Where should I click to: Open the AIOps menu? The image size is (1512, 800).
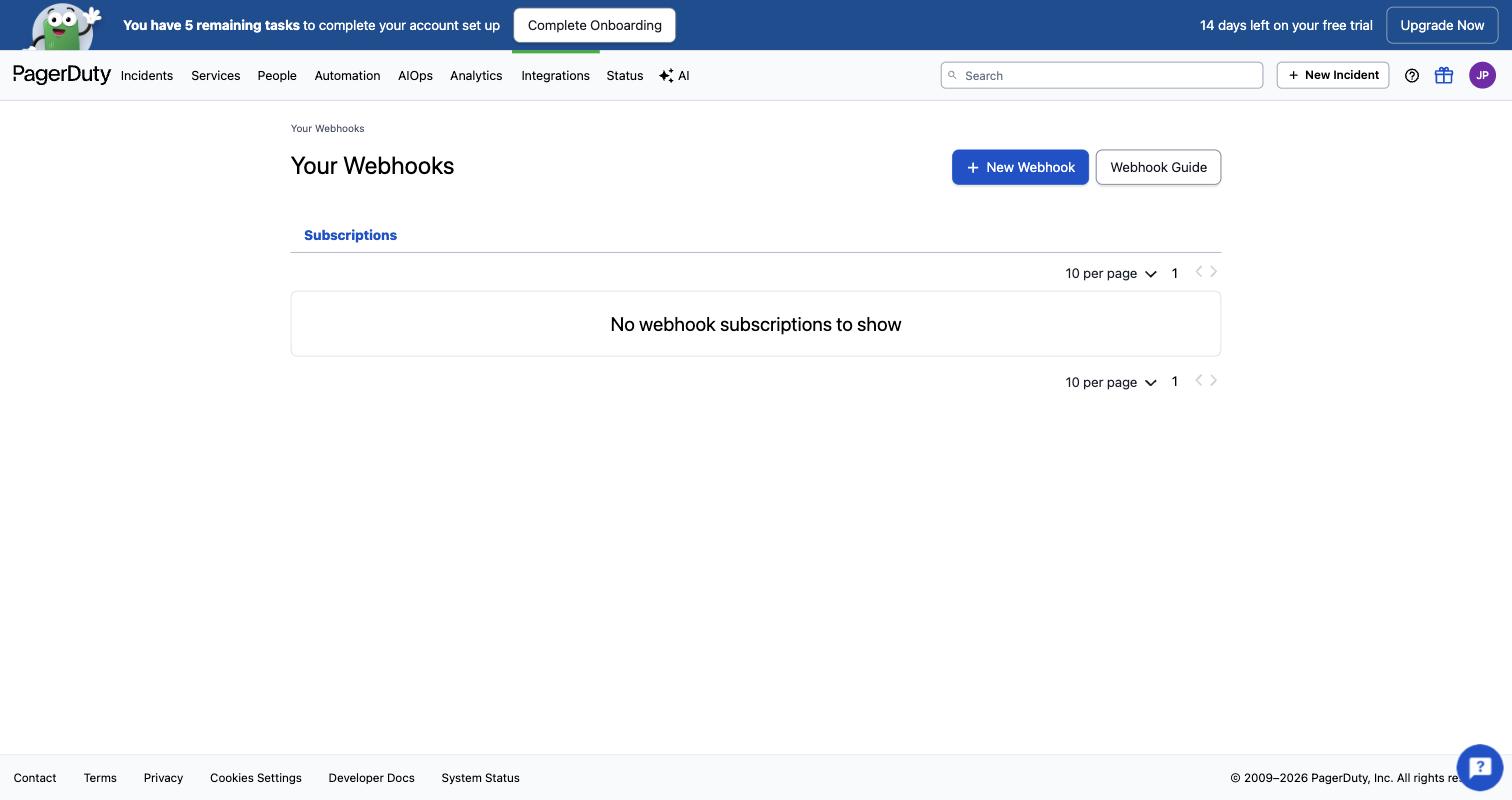[x=415, y=75]
